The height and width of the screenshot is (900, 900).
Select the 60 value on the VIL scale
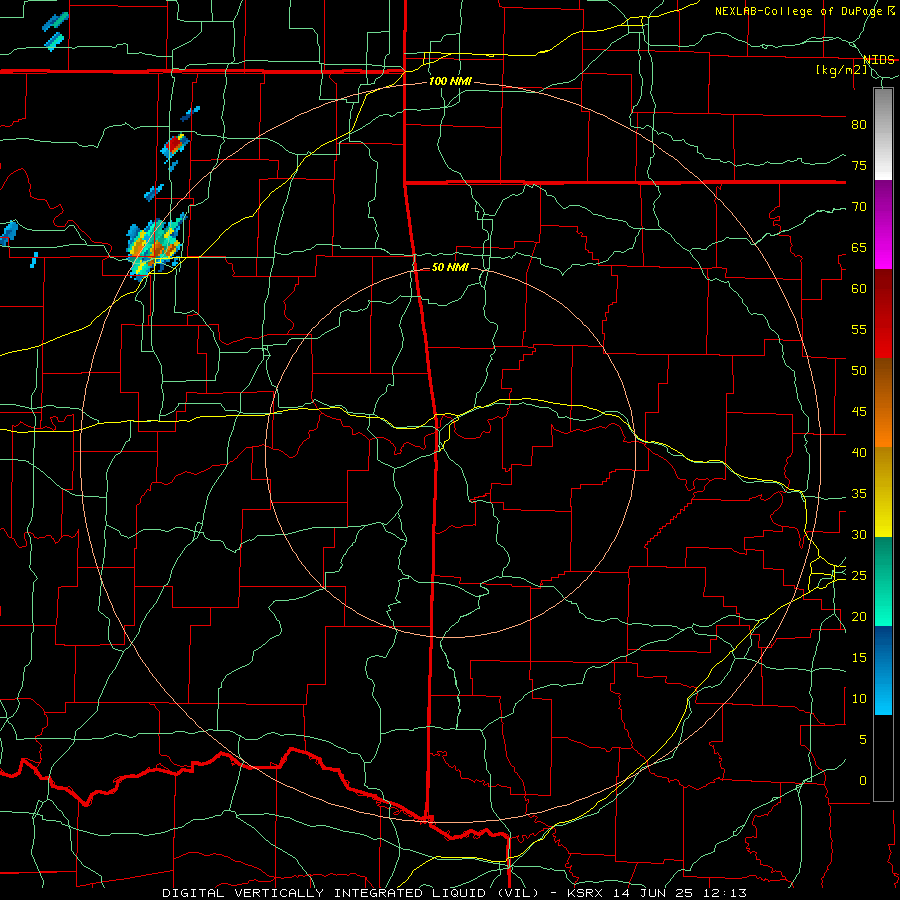pyautogui.click(x=859, y=289)
